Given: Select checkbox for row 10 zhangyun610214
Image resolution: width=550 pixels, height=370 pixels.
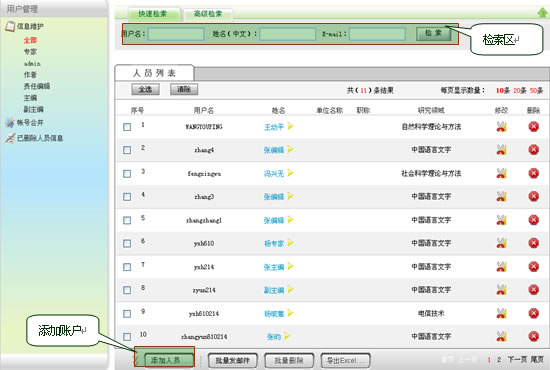Looking at the screenshot, I should [x=127, y=337].
